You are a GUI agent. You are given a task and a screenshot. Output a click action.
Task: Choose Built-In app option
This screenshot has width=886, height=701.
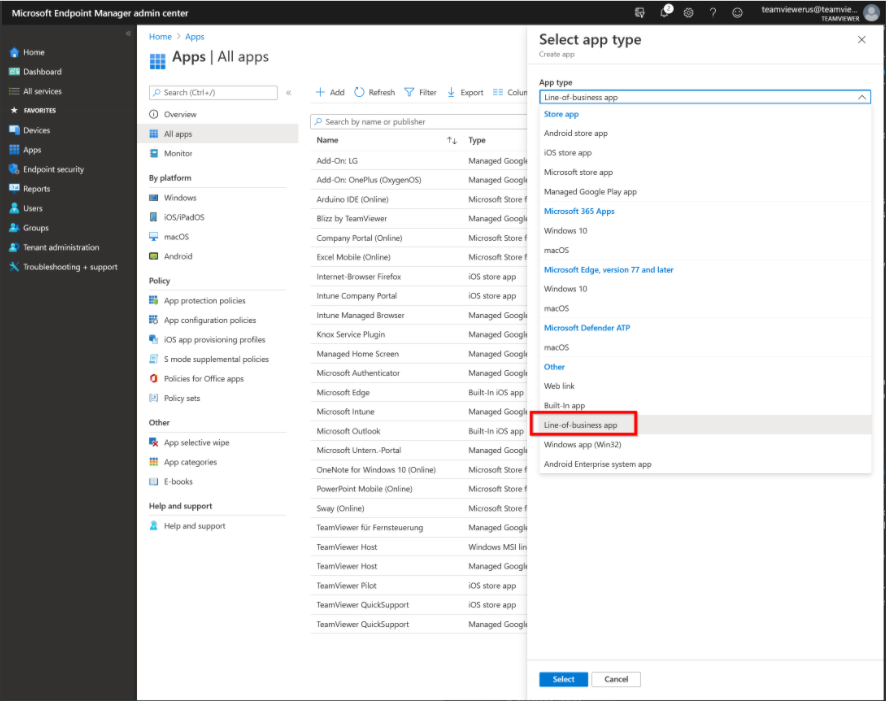point(705,406)
